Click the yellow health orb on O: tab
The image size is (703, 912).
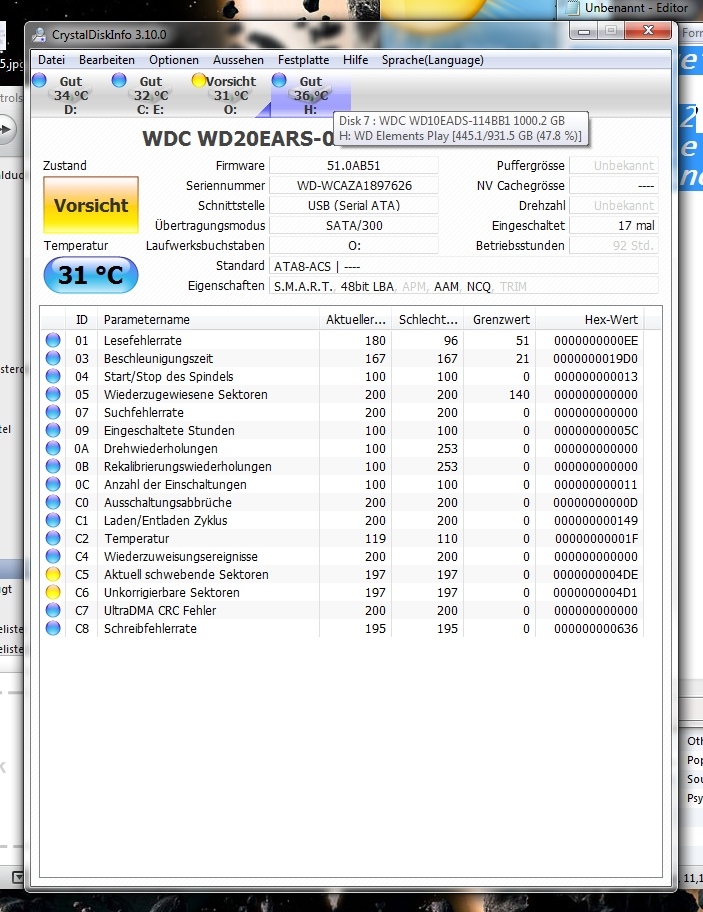coord(199,80)
